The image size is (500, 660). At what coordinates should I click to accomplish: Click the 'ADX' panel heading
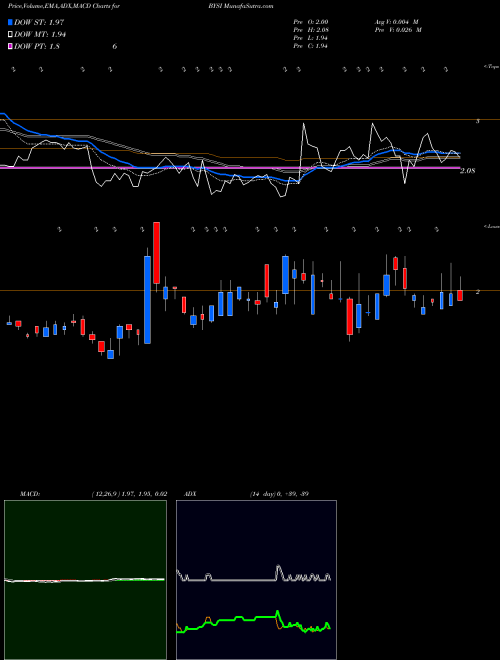pos(190,494)
